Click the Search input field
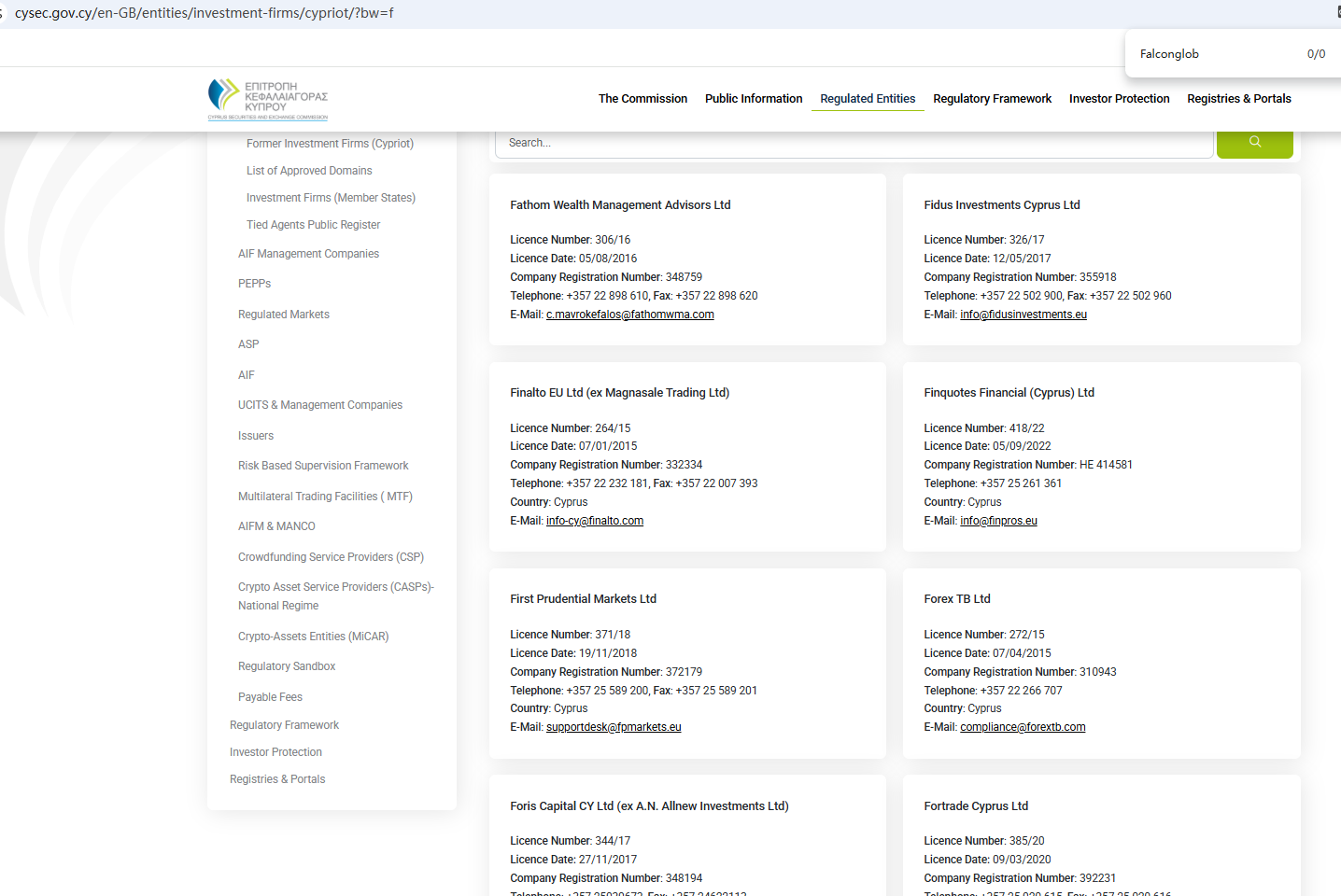Screen dimensions: 1341x896 (x=854, y=143)
